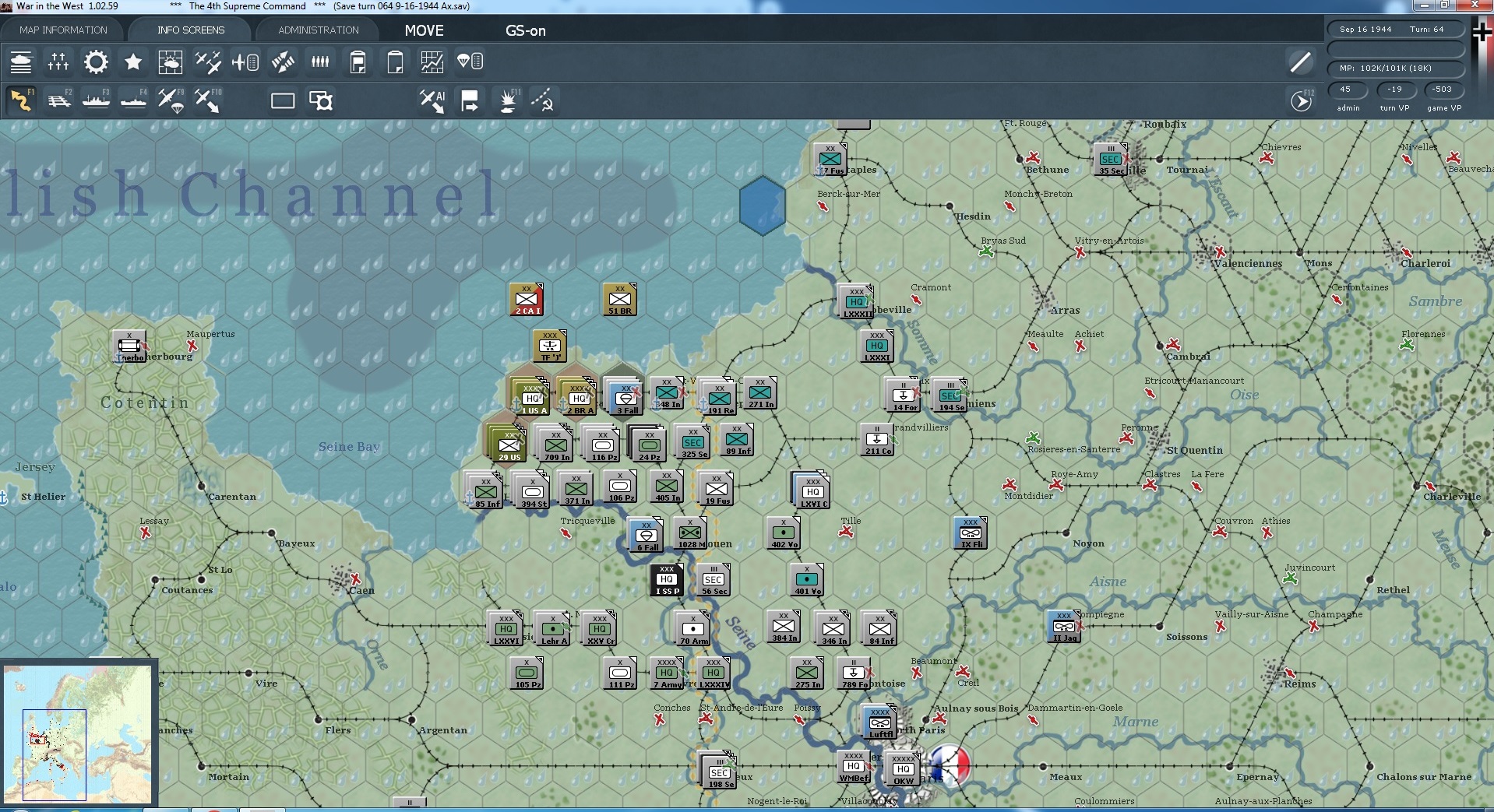
Task: Select the 7 Army HQ counter
Action: (x=667, y=673)
